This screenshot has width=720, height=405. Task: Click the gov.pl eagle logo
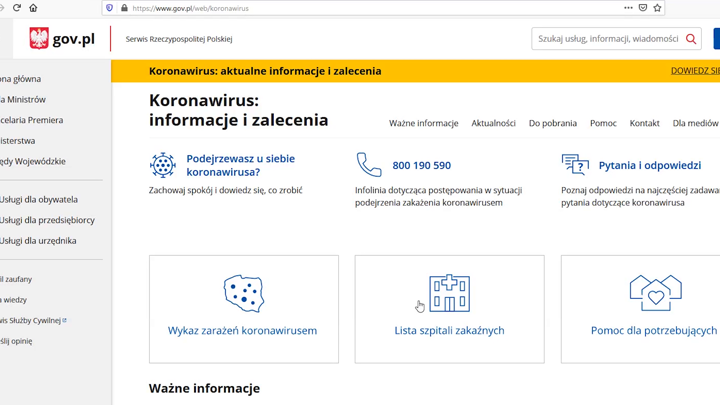pyautogui.click(x=39, y=39)
